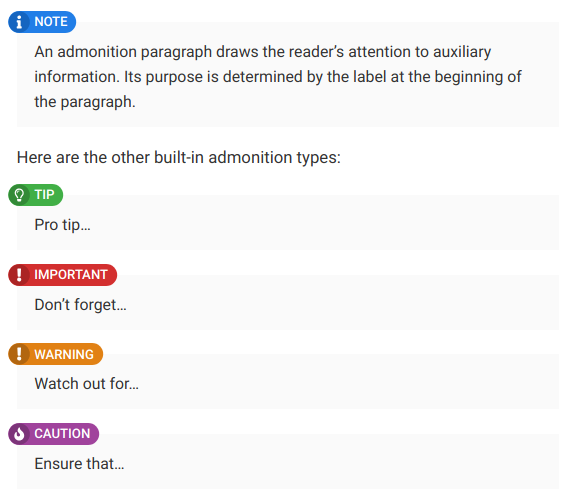Screen dimensions: 575x497
Task: Click 'An admonition paragraph draws' first line
Action: click(x=263, y=52)
